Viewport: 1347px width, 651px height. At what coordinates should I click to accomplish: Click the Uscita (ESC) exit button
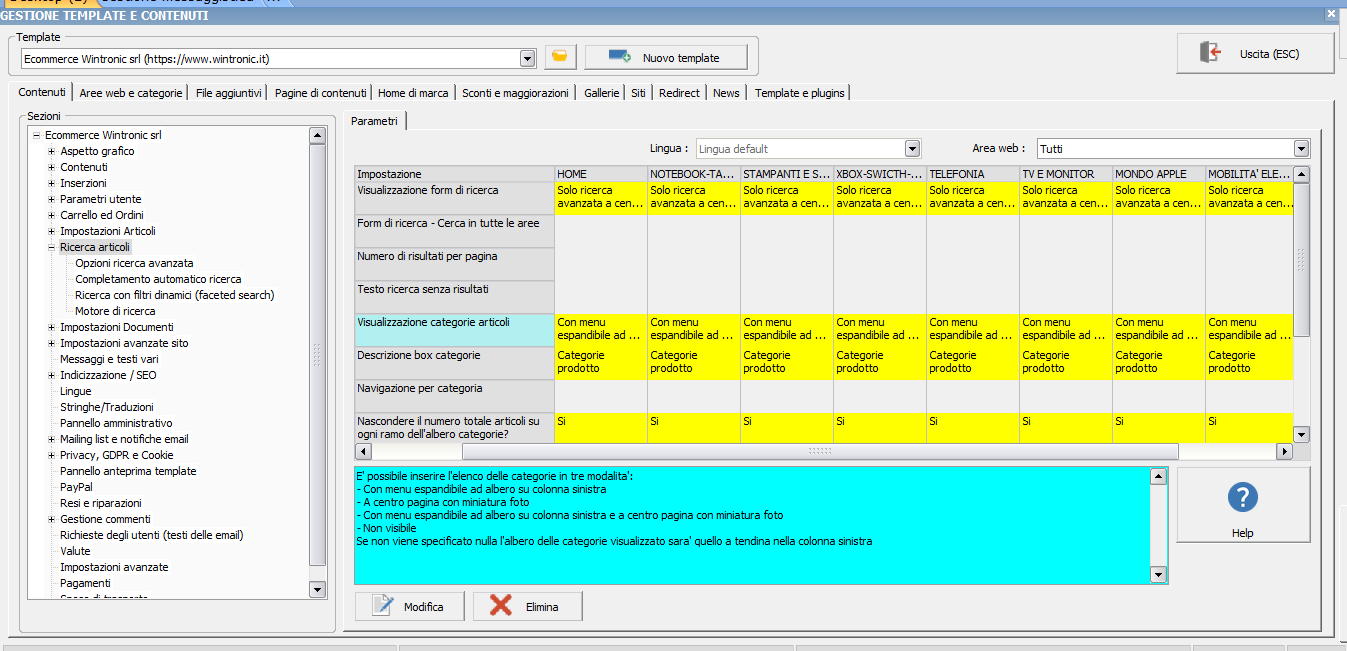click(x=1255, y=54)
